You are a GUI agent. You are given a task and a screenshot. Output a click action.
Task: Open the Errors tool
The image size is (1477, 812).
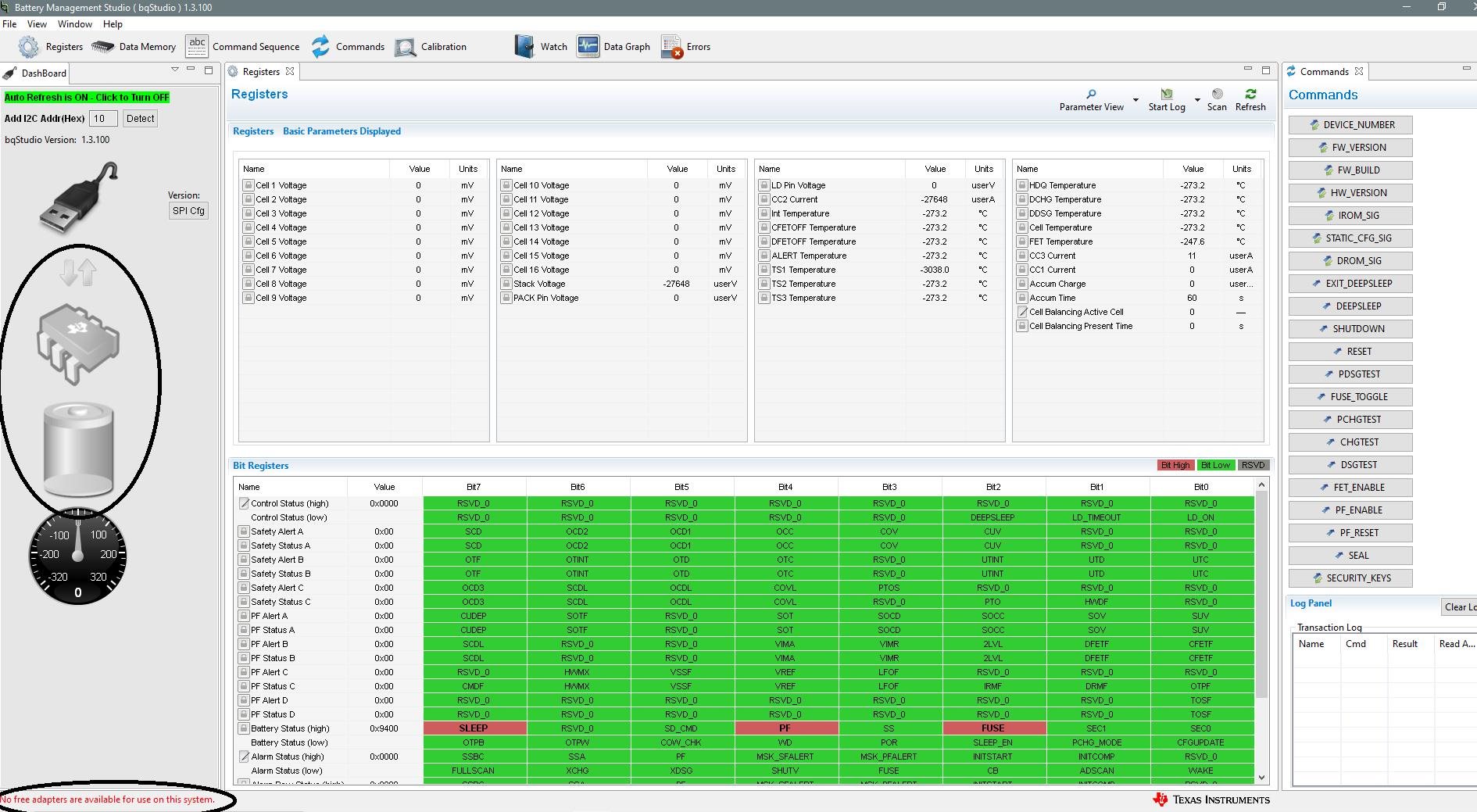pos(686,47)
